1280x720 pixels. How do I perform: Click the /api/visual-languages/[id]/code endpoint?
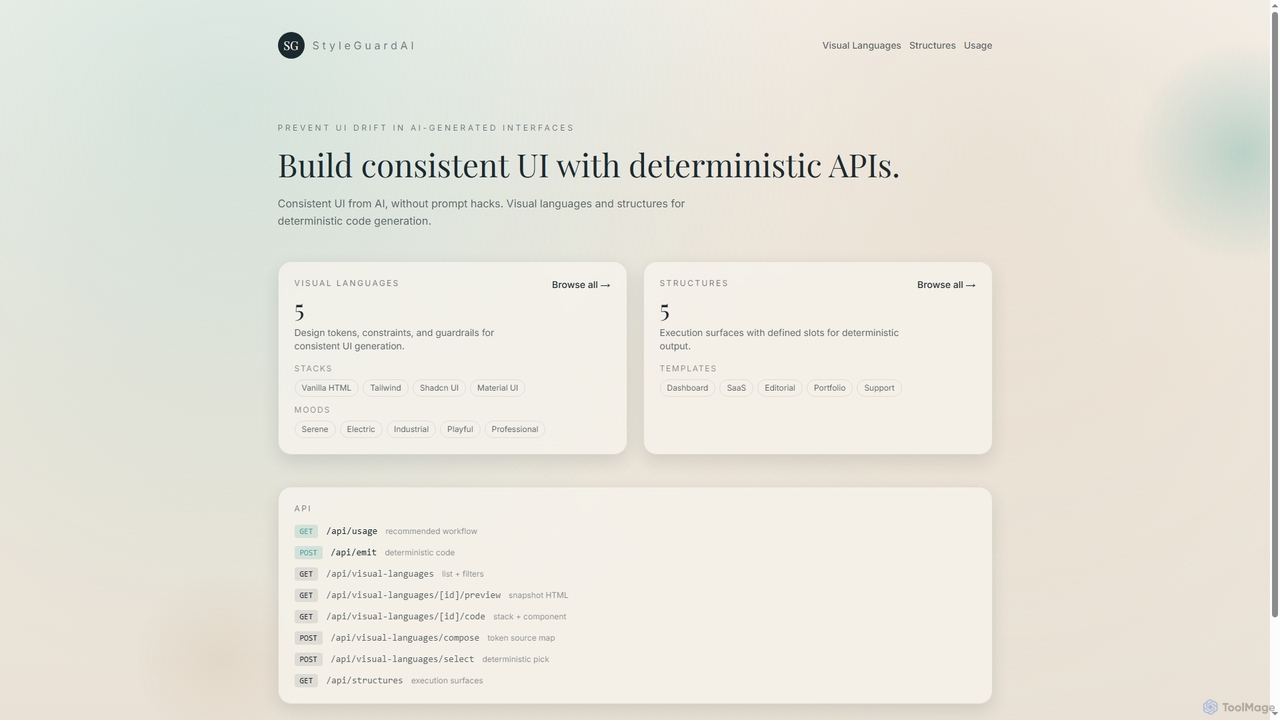[405, 617]
